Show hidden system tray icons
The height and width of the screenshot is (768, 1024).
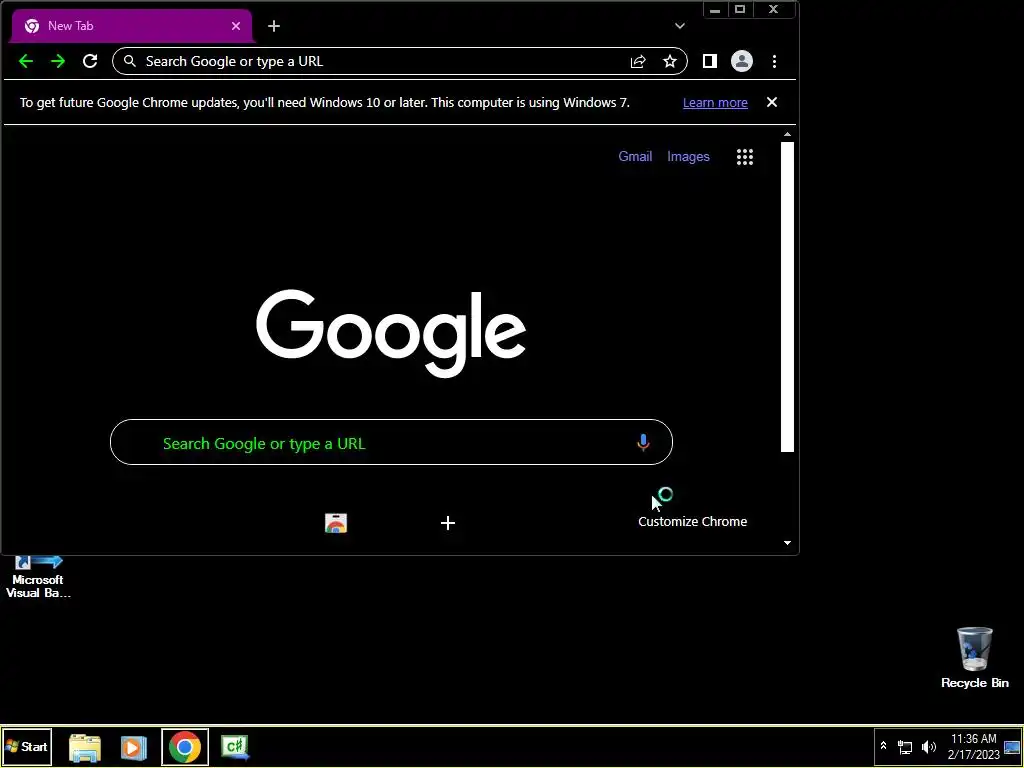point(883,746)
